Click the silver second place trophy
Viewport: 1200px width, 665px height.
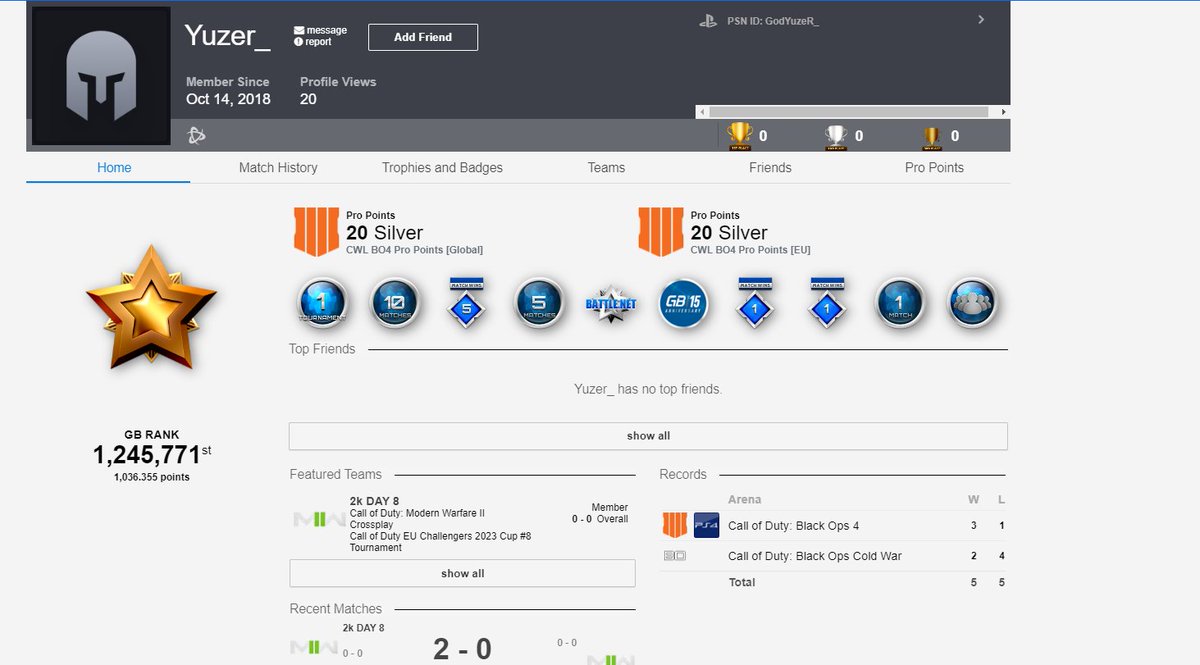[x=836, y=136]
